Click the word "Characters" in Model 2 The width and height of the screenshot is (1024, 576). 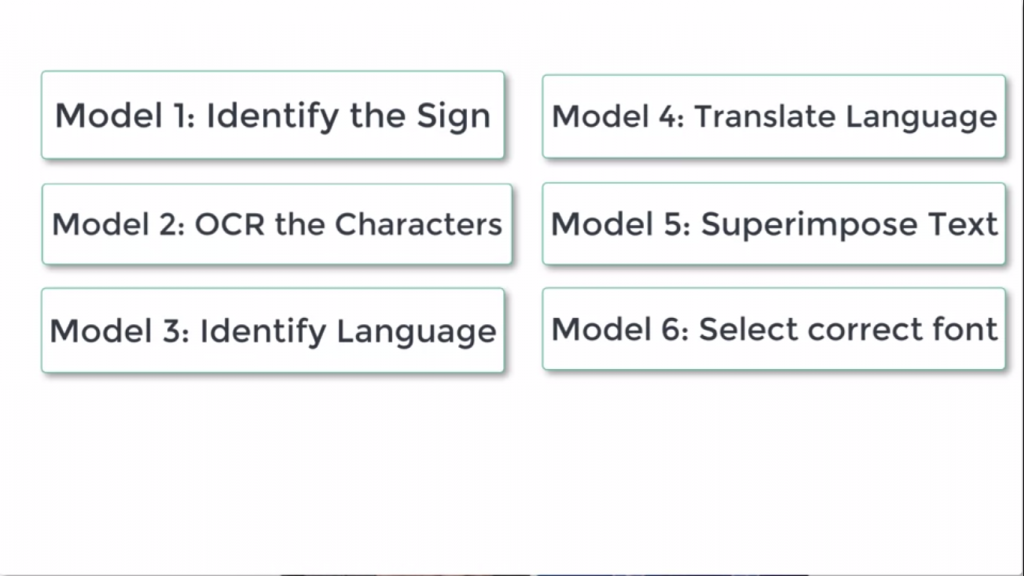tap(418, 224)
